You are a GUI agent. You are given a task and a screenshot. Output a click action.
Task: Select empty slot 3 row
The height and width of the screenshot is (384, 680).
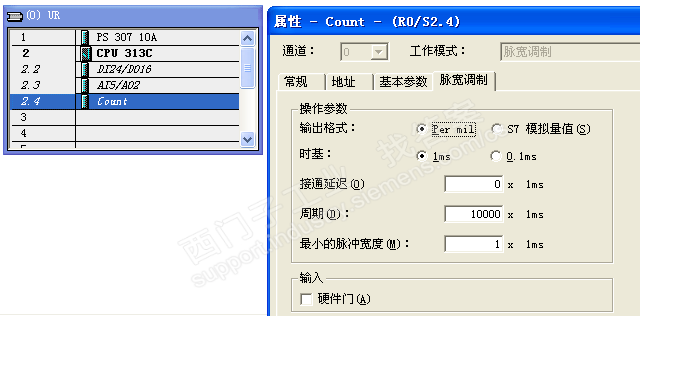(x=125, y=118)
